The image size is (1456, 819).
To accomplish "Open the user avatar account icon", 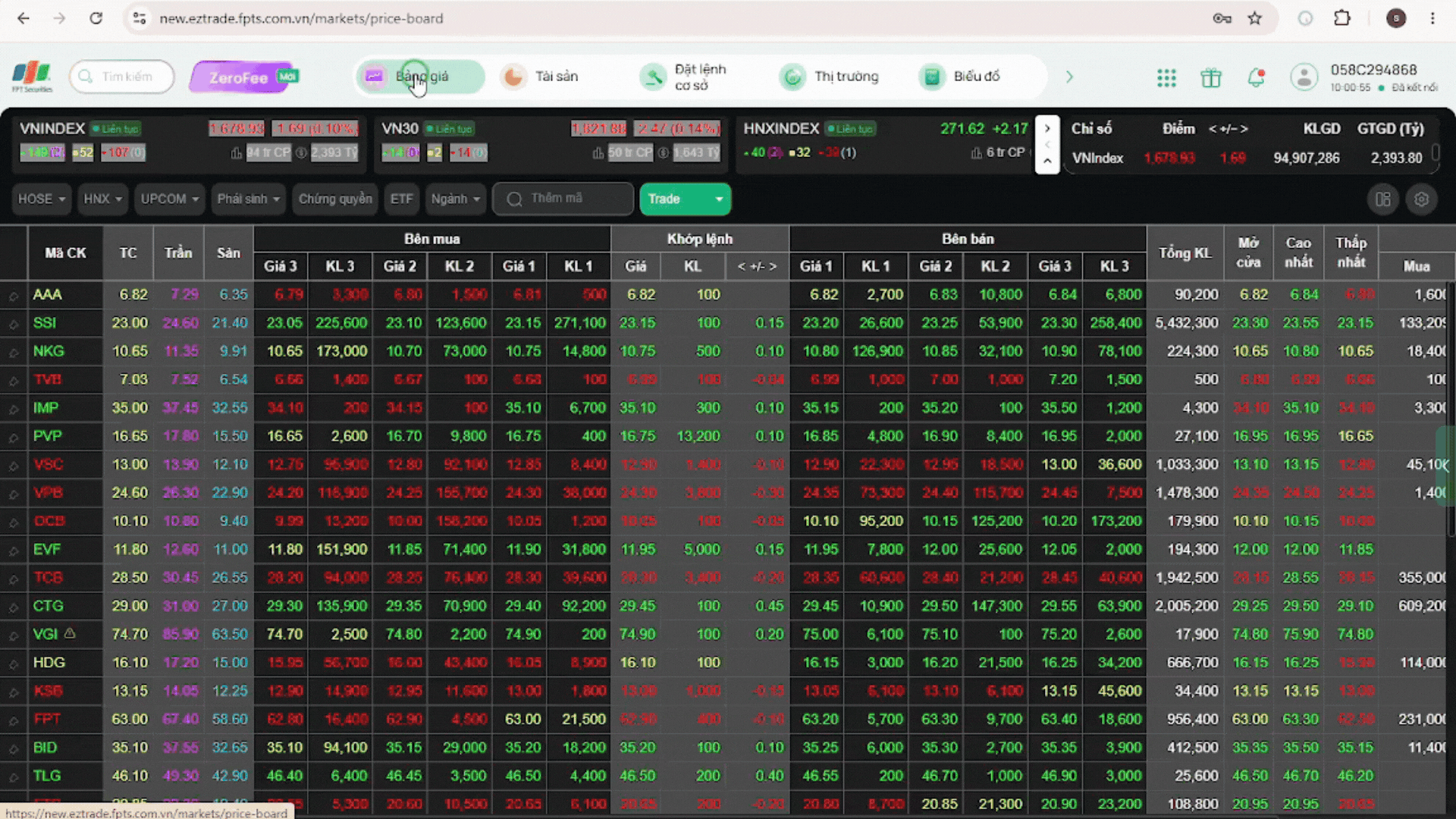I will (x=1304, y=77).
